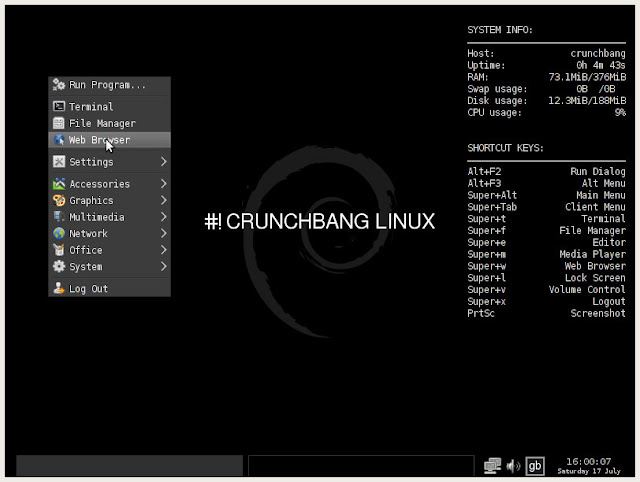
Task: Click the SYSTEM INFO: heading
Action: 500,30
